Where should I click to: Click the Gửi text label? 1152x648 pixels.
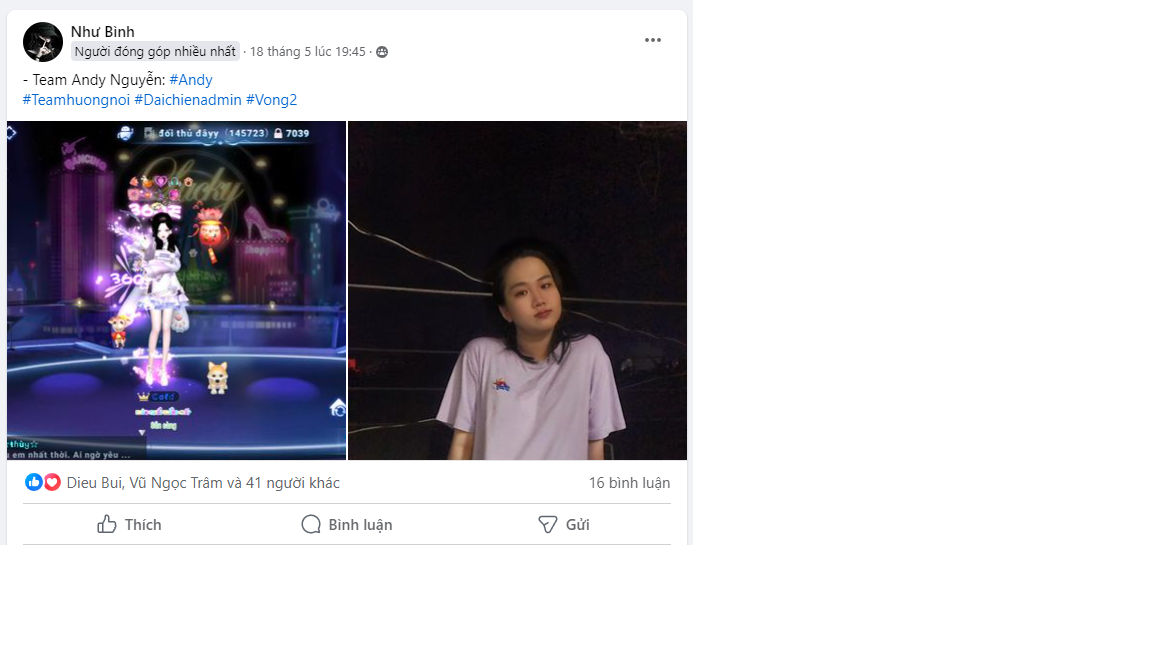click(577, 525)
